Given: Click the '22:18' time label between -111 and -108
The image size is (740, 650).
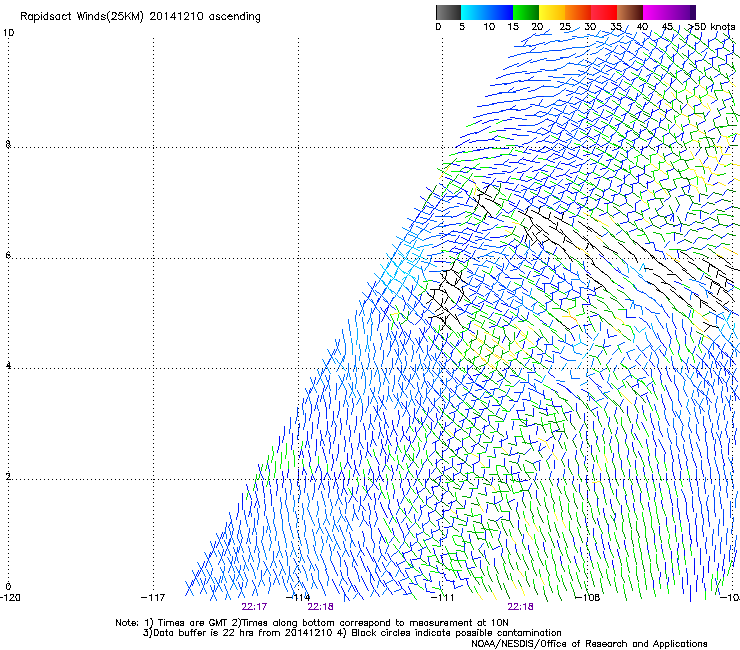Looking at the screenshot, I should (x=521, y=607).
